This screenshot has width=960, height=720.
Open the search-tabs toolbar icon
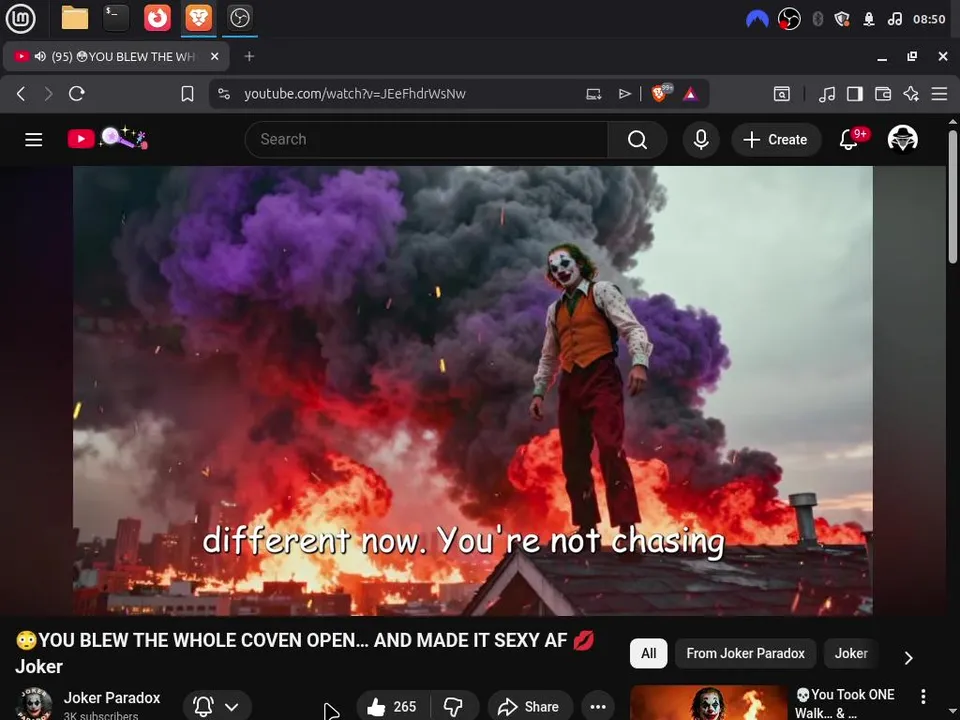[782, 94]
